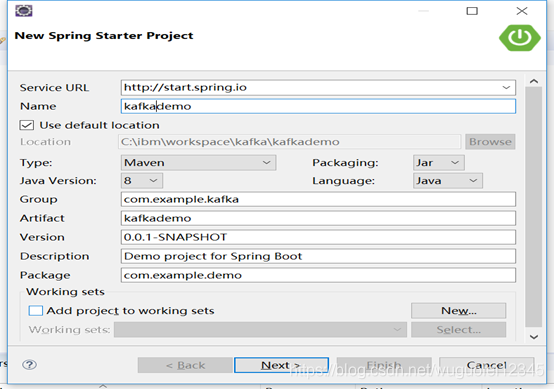Click the Spring Boot power logo
554x389 pixels.
click(x=520, y=37)
